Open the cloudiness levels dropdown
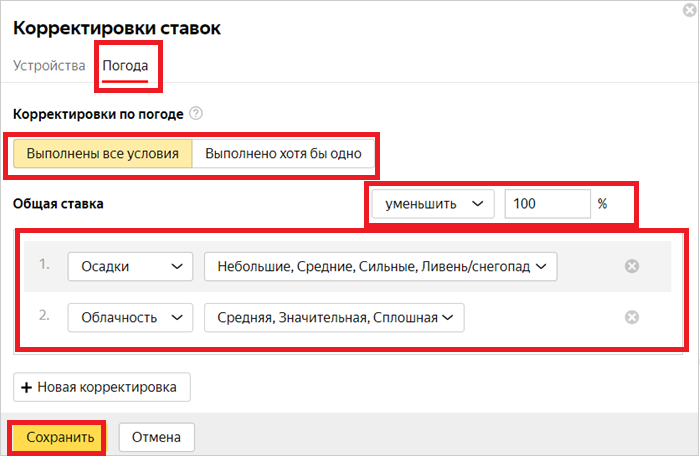 point(334,317)
